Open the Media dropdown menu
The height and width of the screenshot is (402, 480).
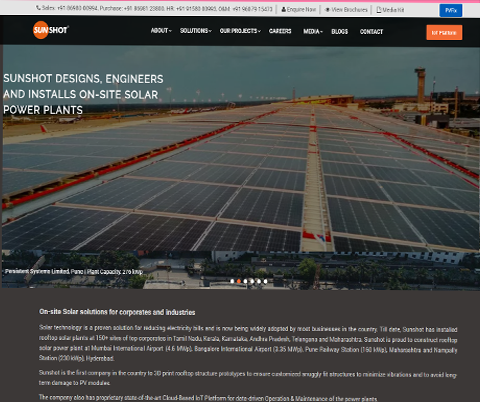313,31
